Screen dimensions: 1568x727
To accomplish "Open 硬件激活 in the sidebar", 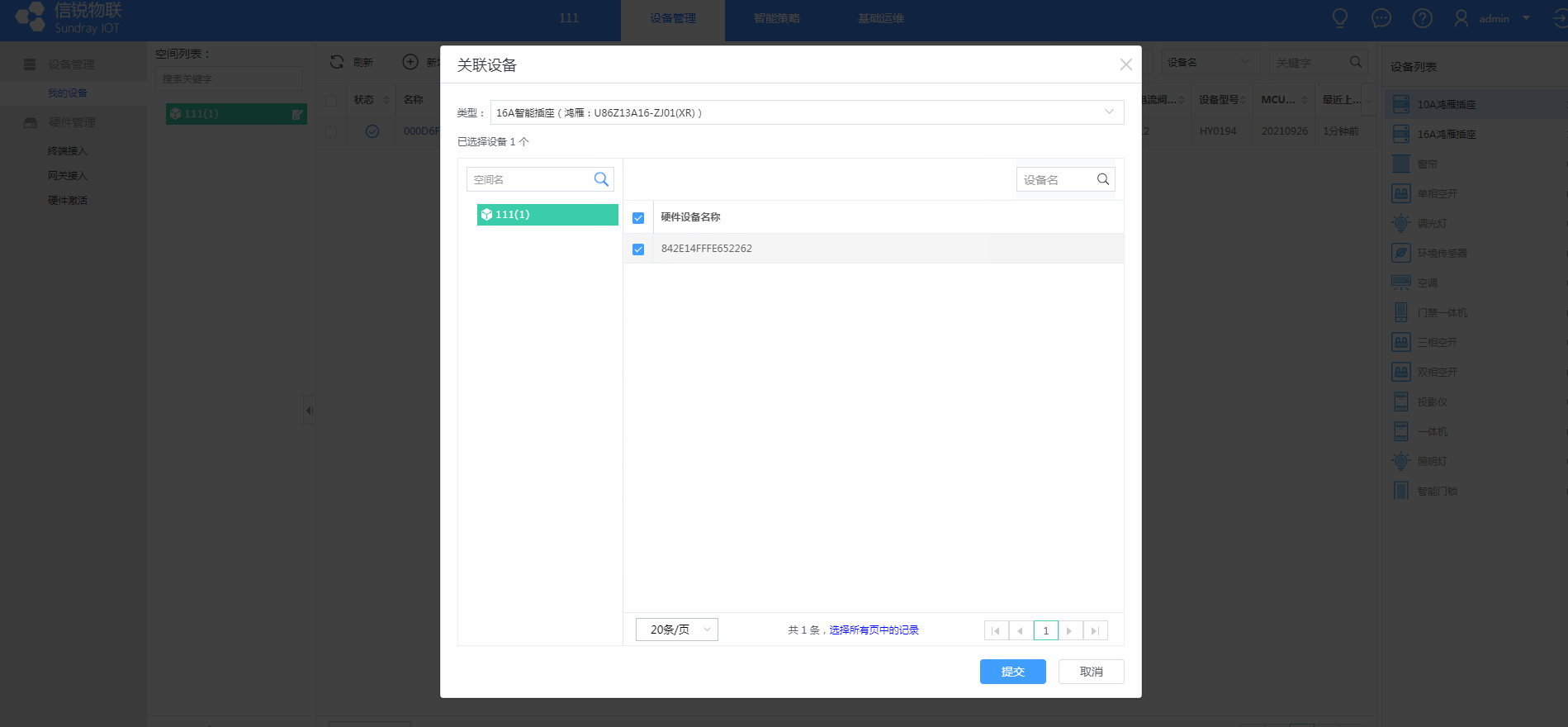I will coord(68,201).
